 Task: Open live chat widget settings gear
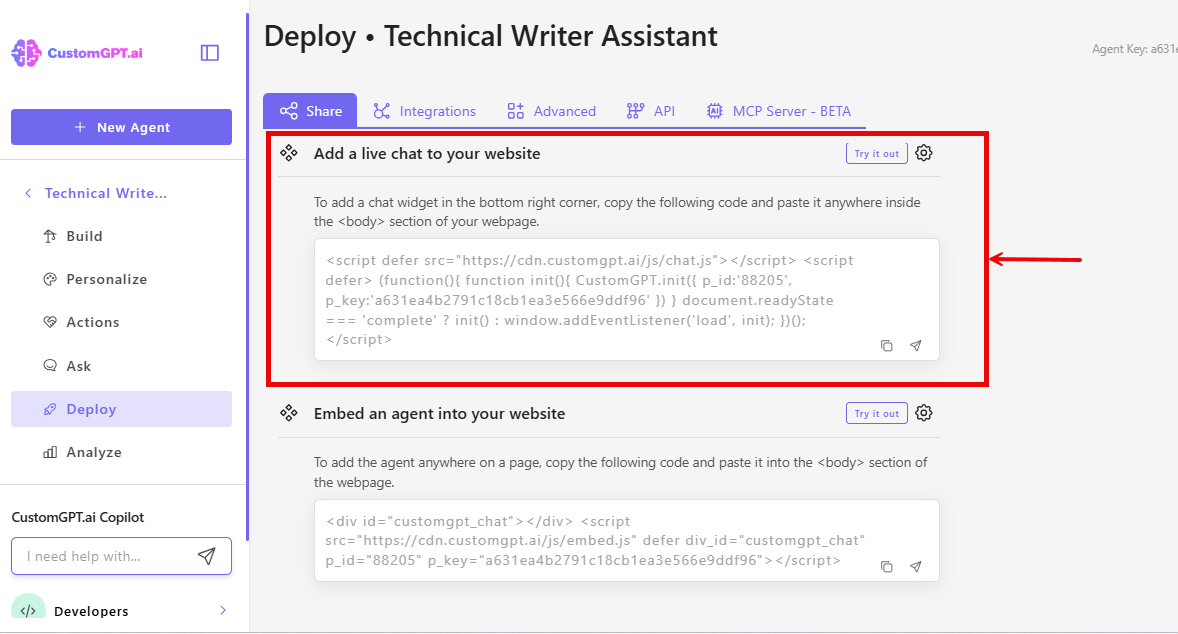click(924, 153)
